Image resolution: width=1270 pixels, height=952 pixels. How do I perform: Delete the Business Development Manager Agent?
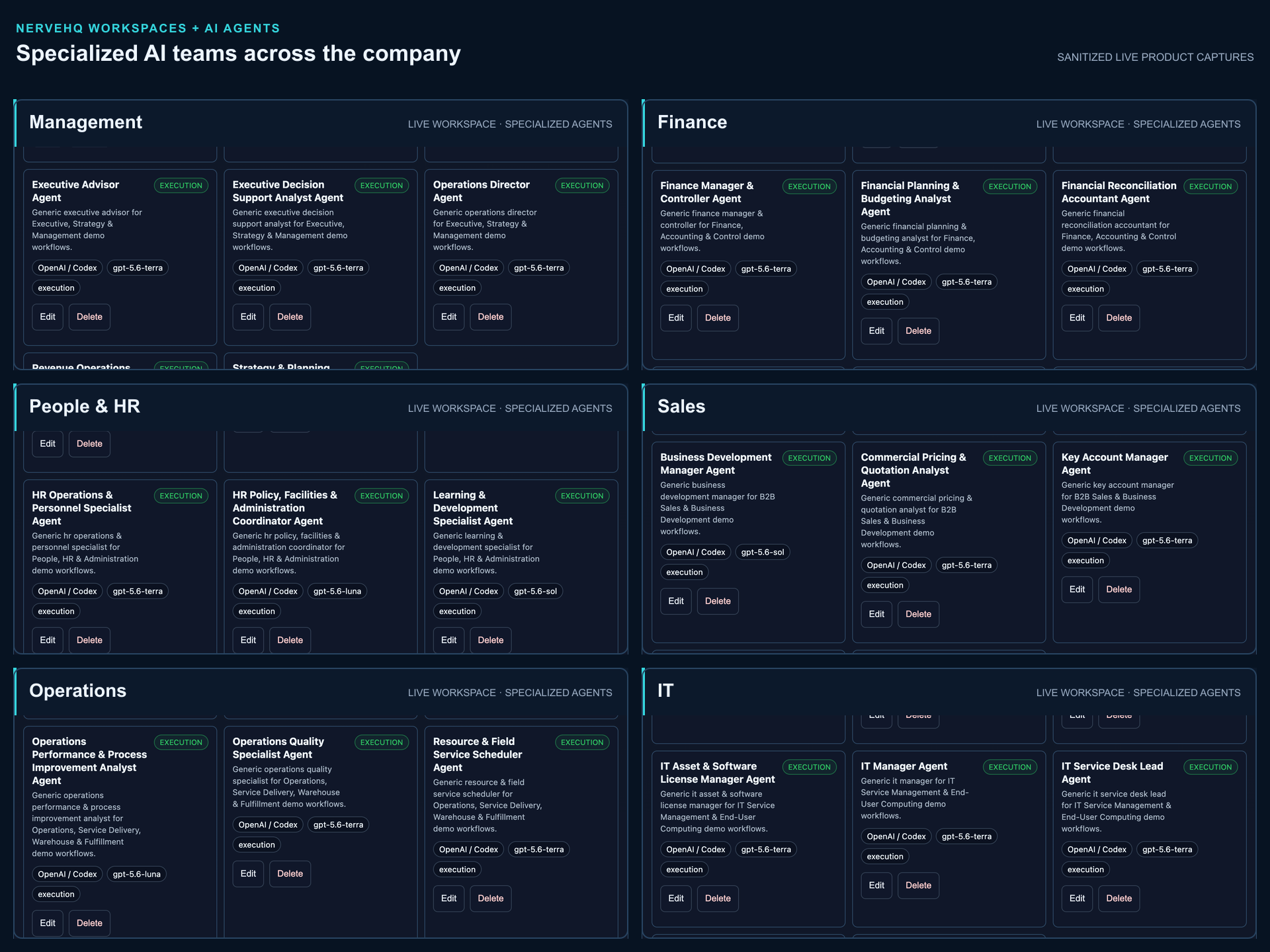718,601
